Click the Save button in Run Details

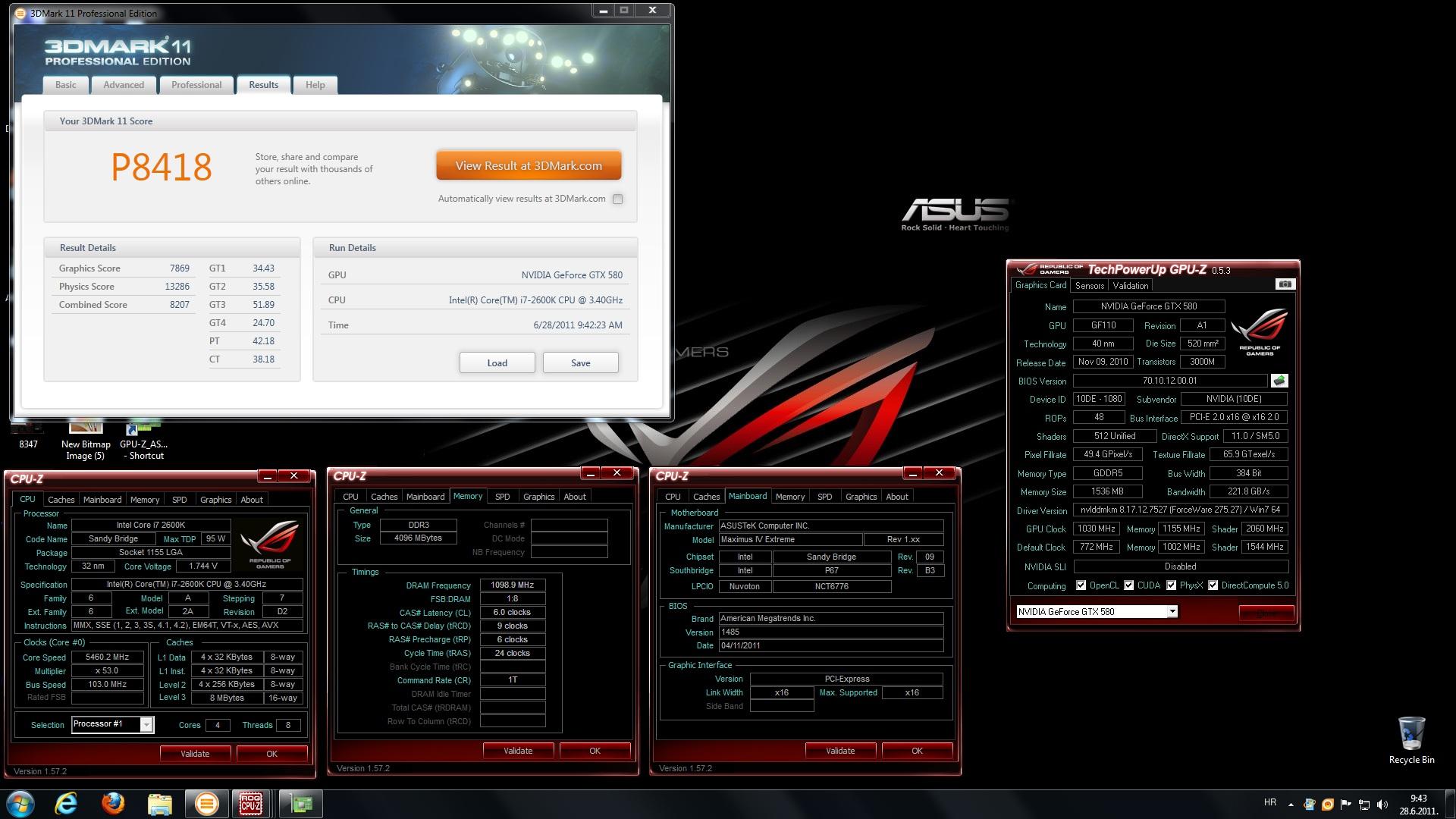click(581, 362)
